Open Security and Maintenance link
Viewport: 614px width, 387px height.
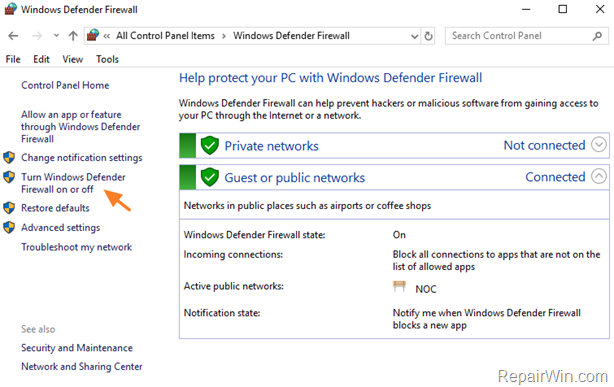77,348
